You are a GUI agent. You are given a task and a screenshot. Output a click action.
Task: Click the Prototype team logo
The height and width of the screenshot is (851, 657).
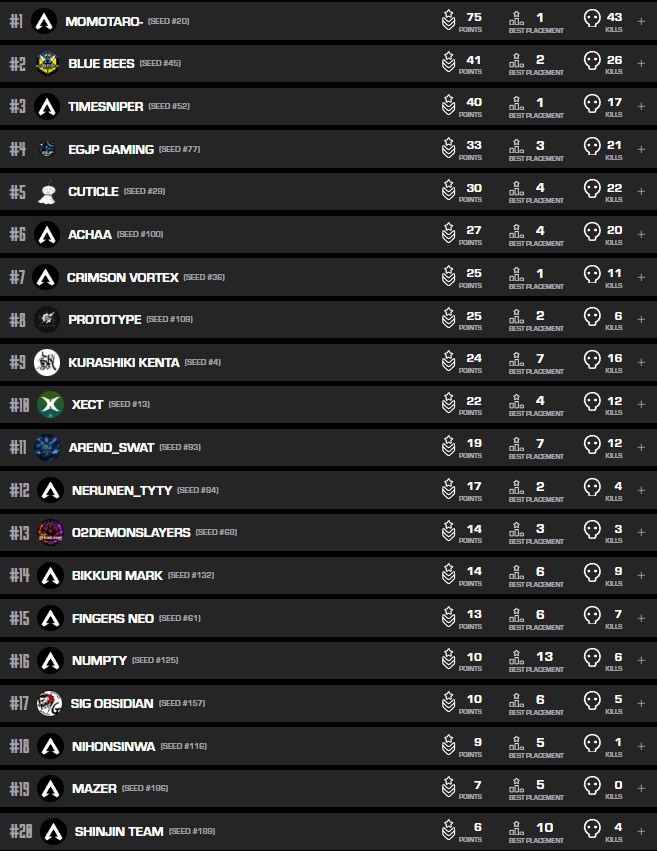point(46,319)
